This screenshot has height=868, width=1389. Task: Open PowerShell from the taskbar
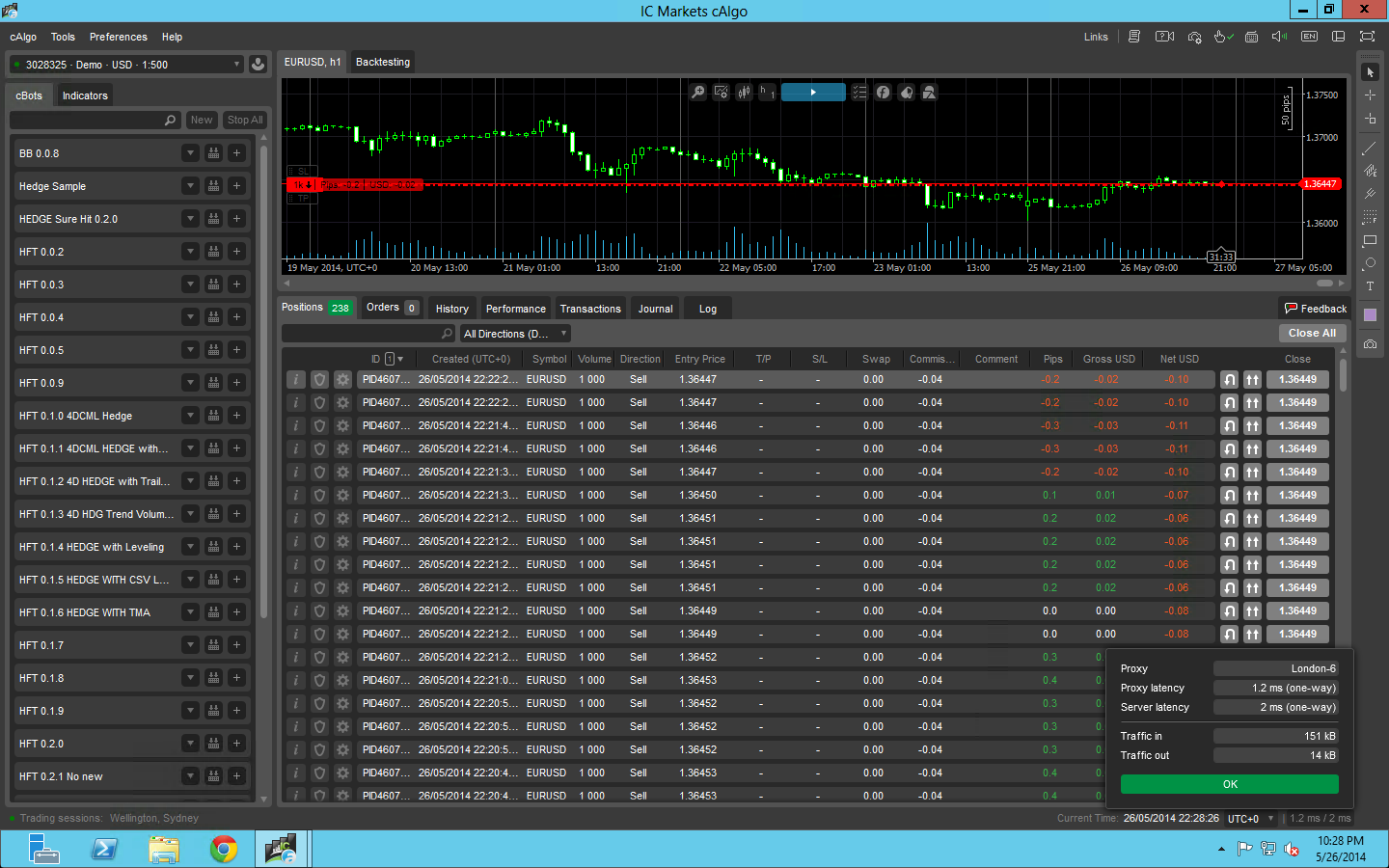[104, 850]
